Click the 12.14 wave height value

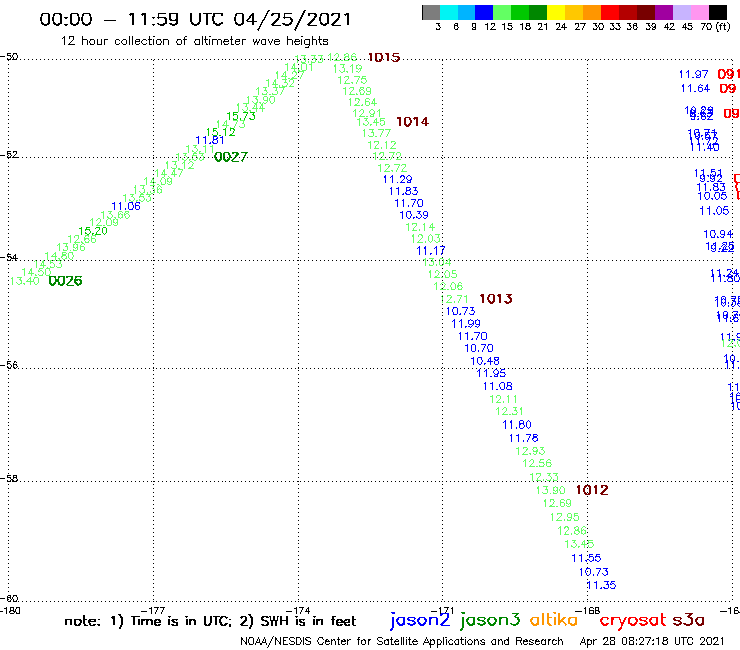[x=420, y=227]
